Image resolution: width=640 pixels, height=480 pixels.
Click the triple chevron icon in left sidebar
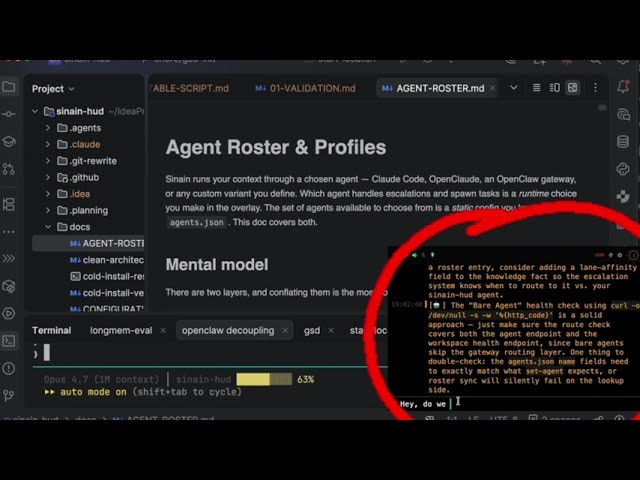click(x=9, y=258)
